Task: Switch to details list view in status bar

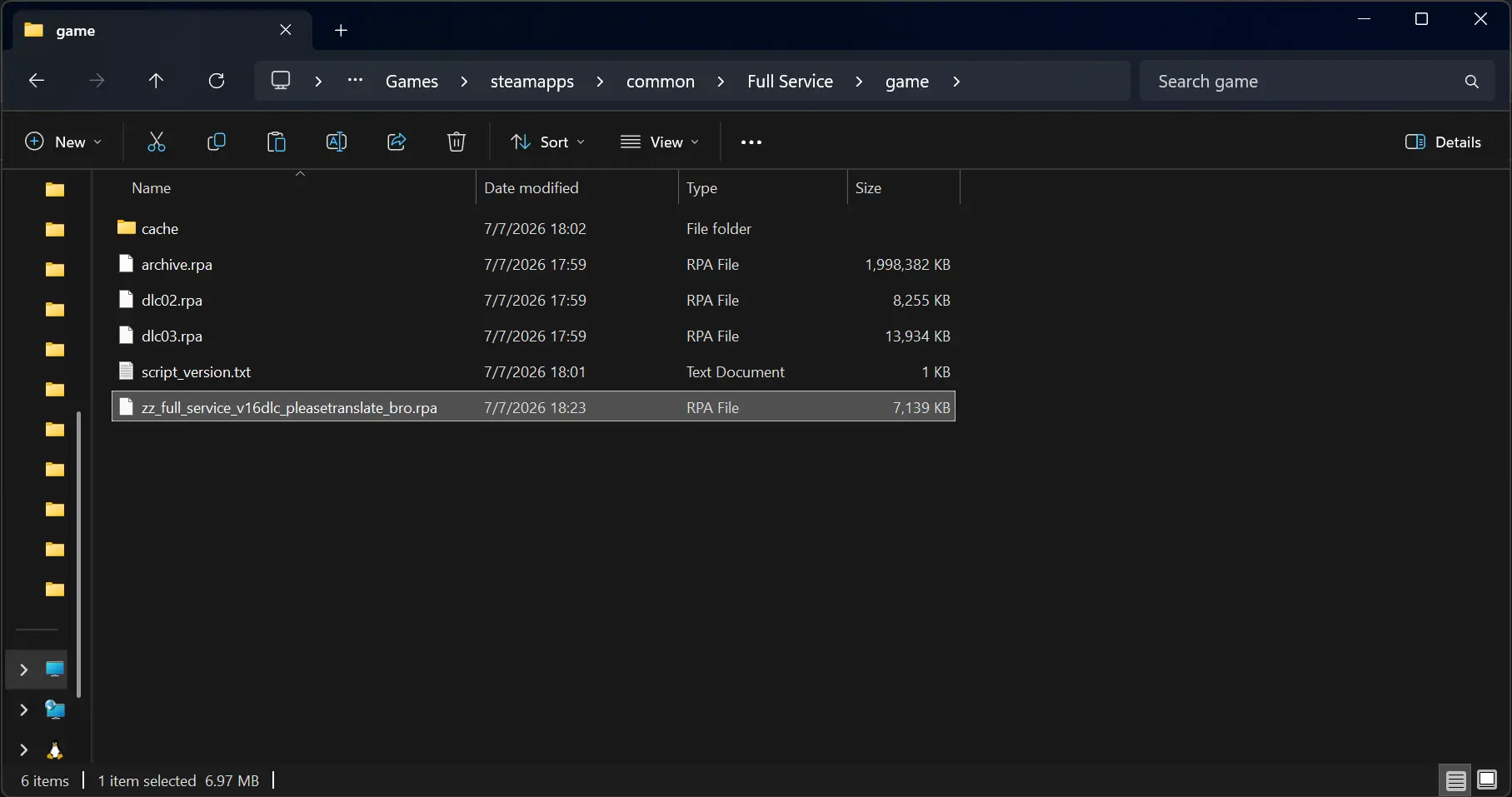Action: [x=1455, y=780]
